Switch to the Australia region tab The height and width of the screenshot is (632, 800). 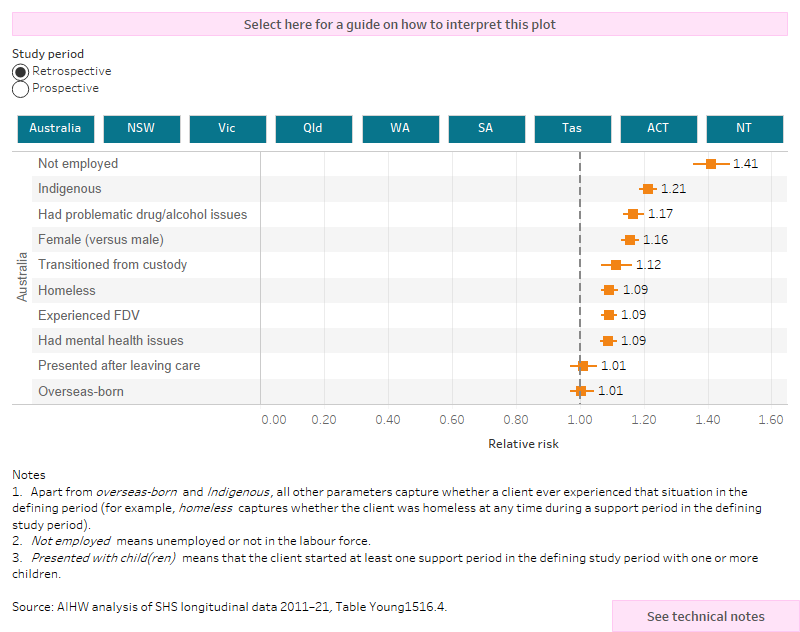click(55, 129)
